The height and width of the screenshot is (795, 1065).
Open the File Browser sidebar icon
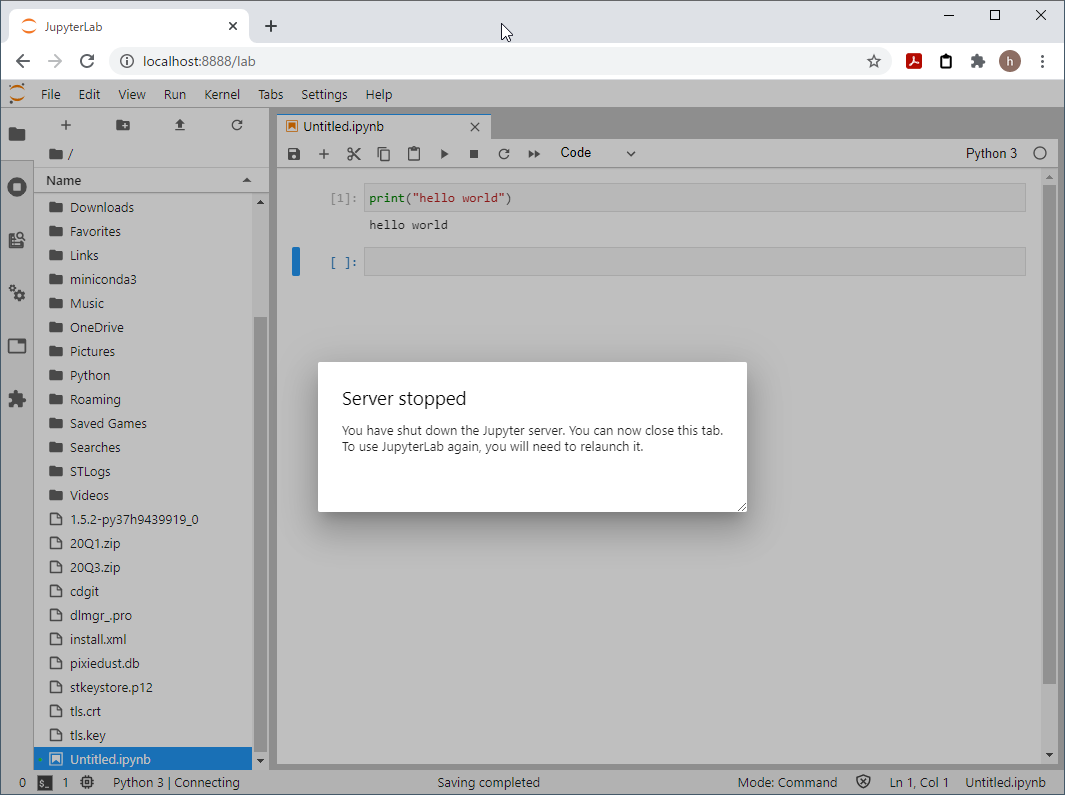coord(17,134)
